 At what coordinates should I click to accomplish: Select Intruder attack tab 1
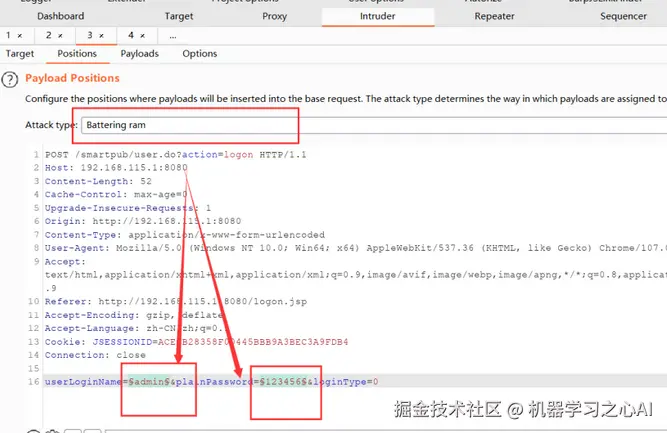point(8,35)
